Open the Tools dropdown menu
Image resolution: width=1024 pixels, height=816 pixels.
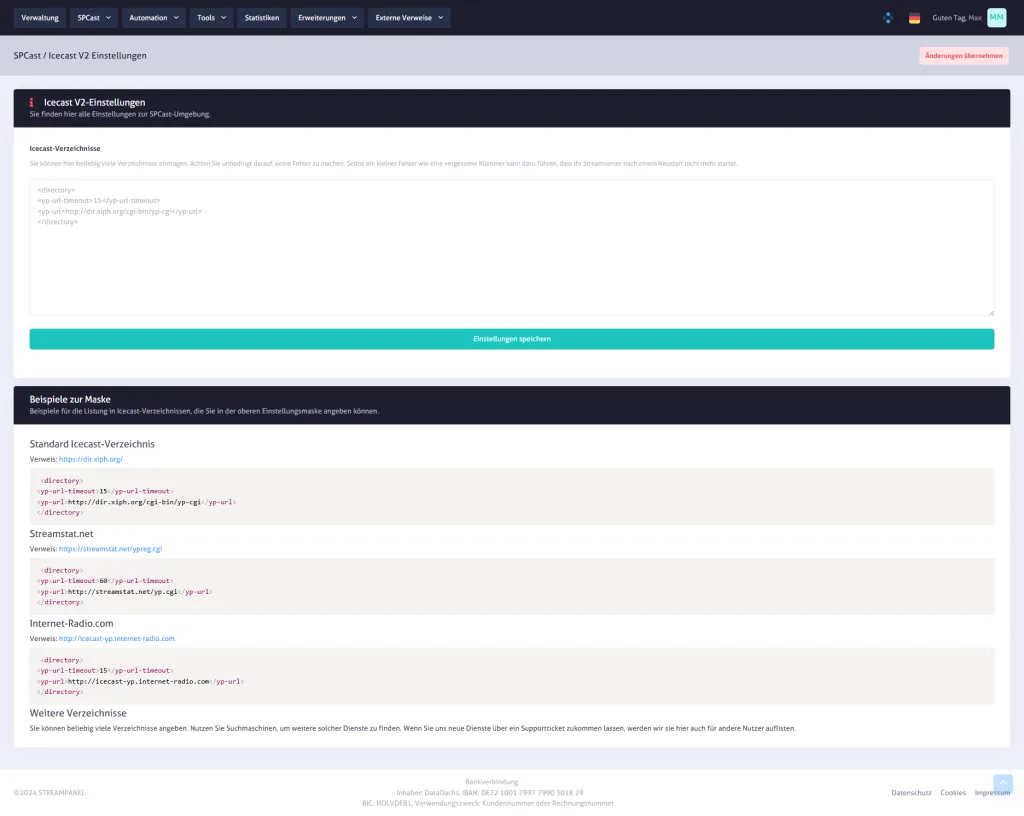click(211, 18)
